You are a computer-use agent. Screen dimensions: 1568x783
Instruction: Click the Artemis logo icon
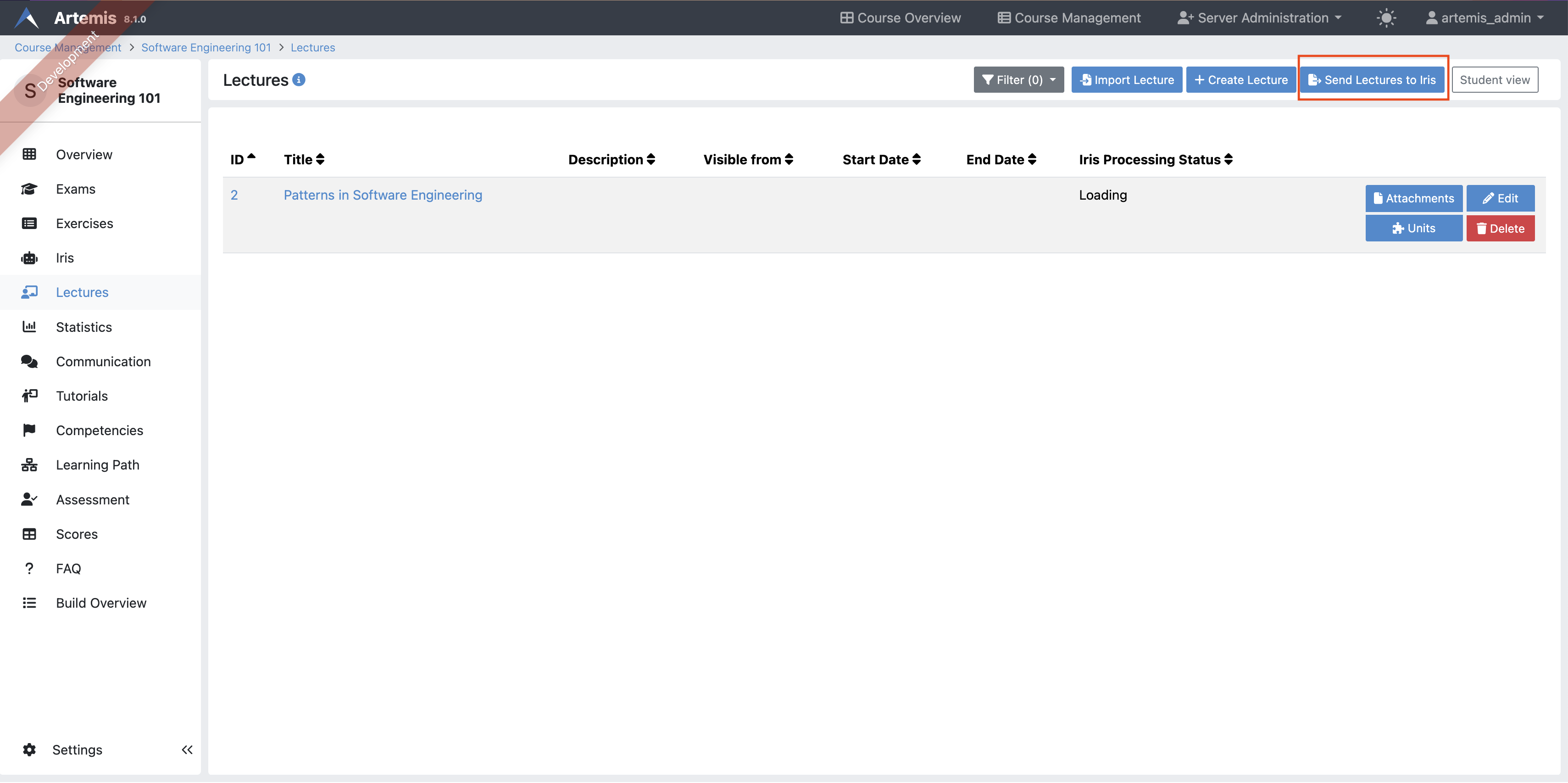pyautogui.click(x=27, y=17)
